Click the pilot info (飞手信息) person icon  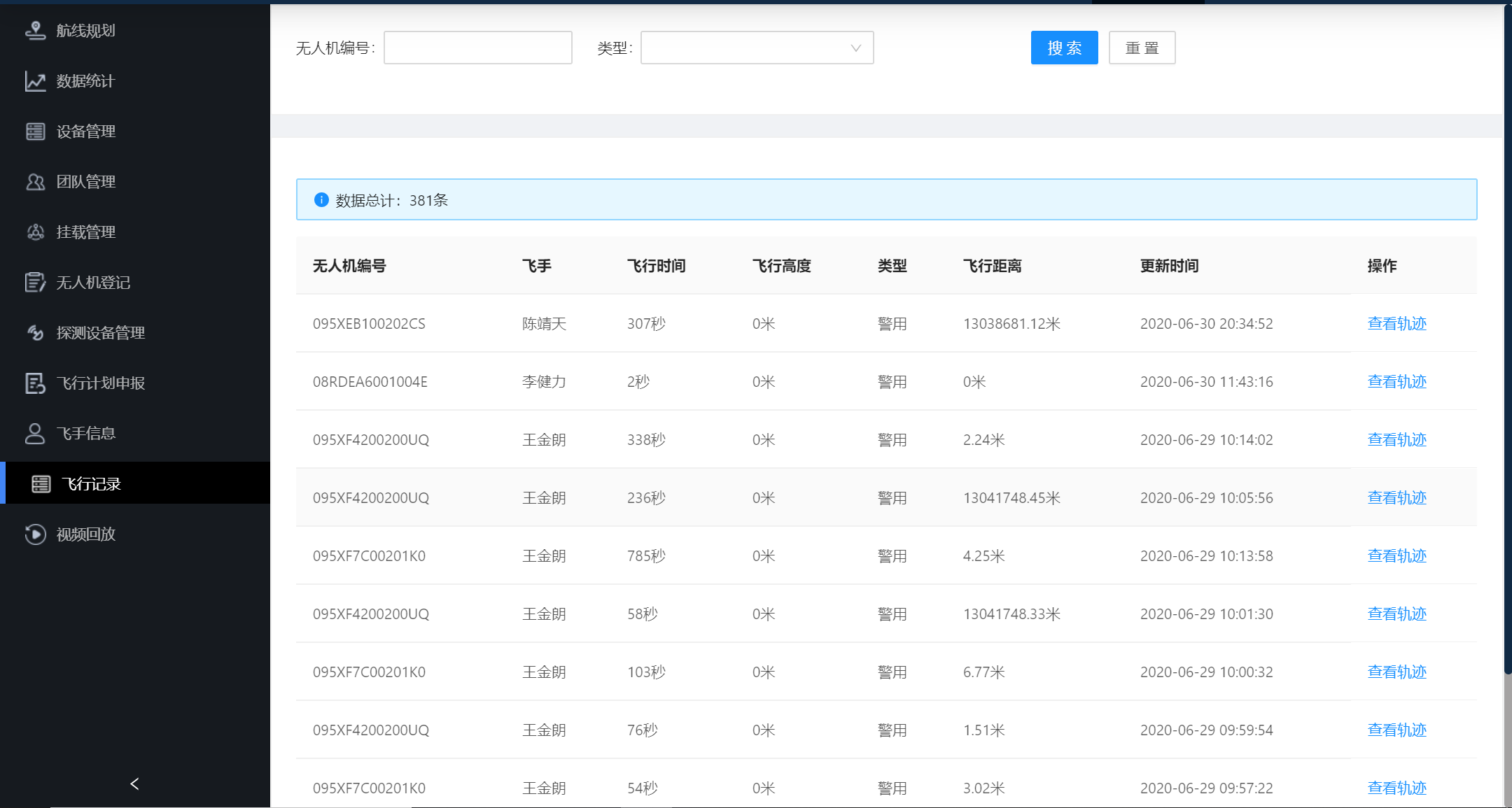tap(35, 434)
